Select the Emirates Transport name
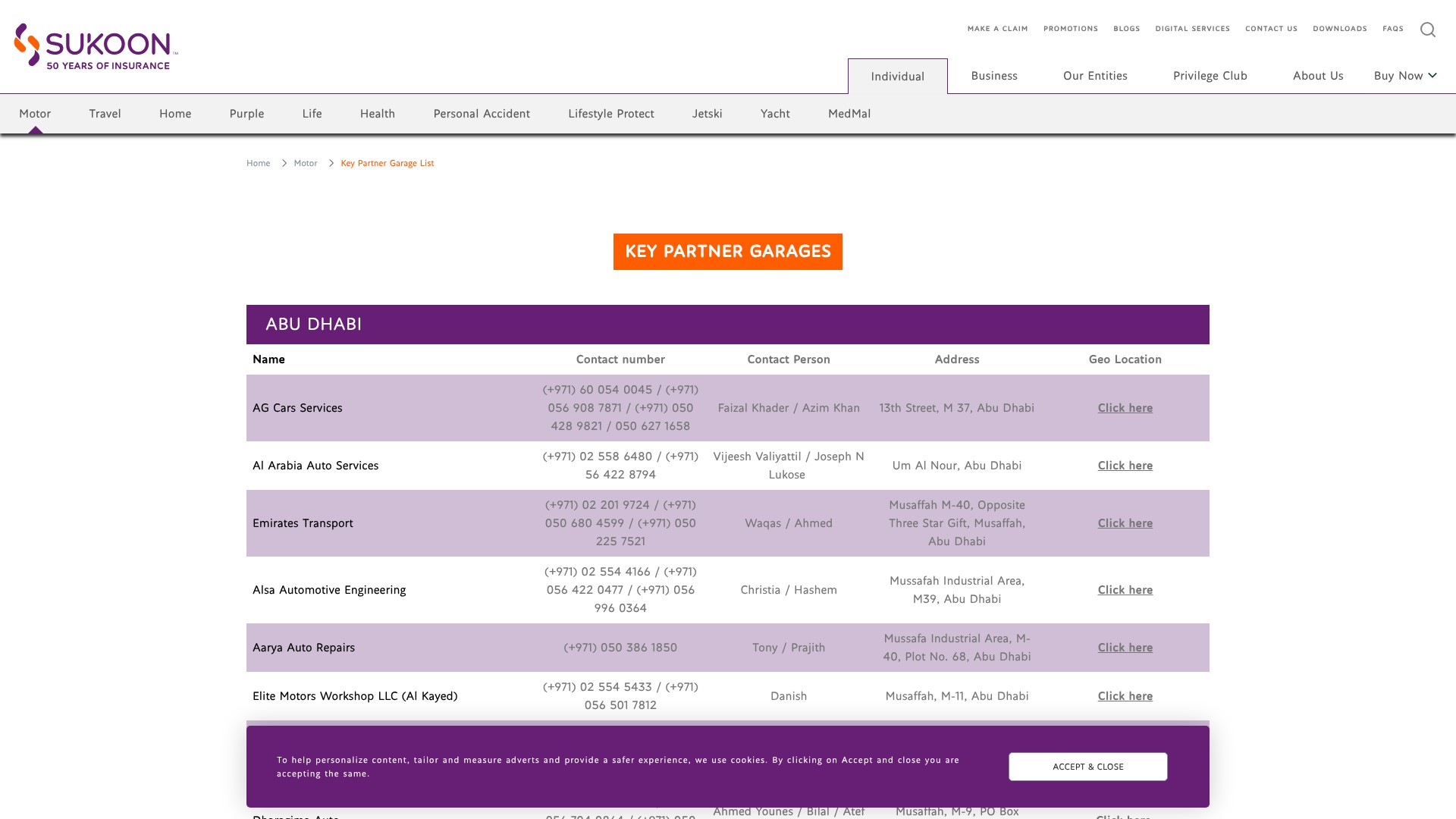 click(303, 523)
